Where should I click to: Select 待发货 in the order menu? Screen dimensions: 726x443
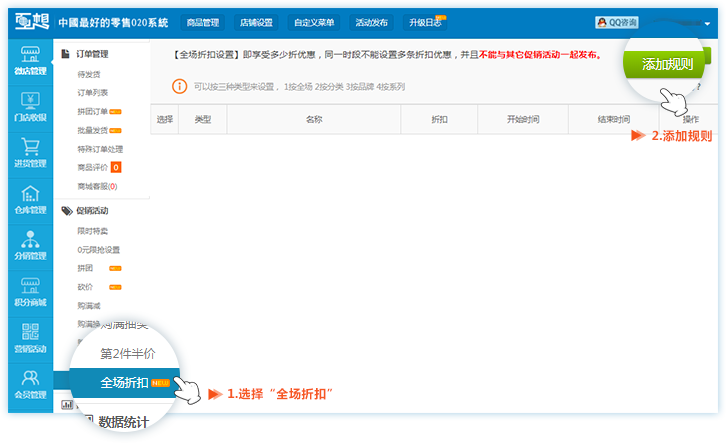pos(88,74)
